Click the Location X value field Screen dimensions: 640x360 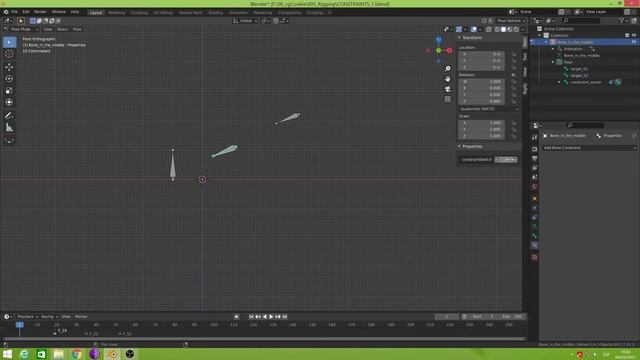tap(482, 54)
